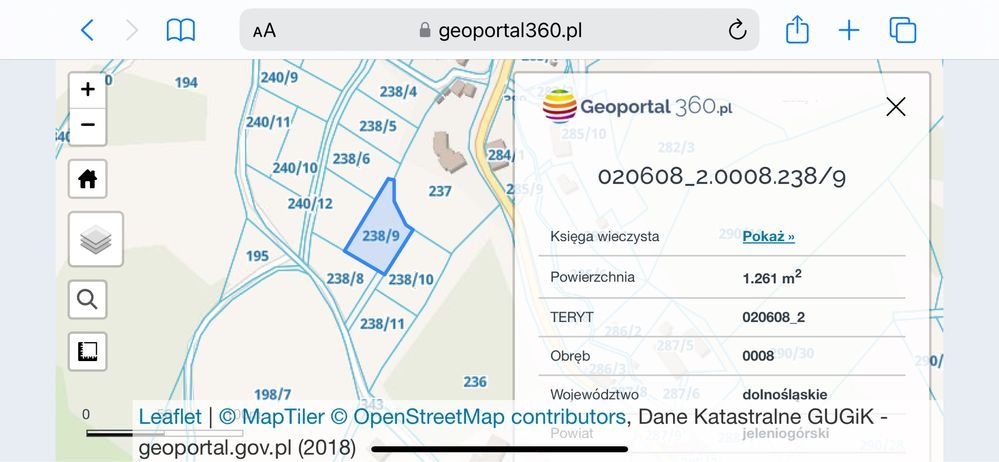999x462 pixels.
Task: Click the area value 1.261 m²
Action: point(772,277)
